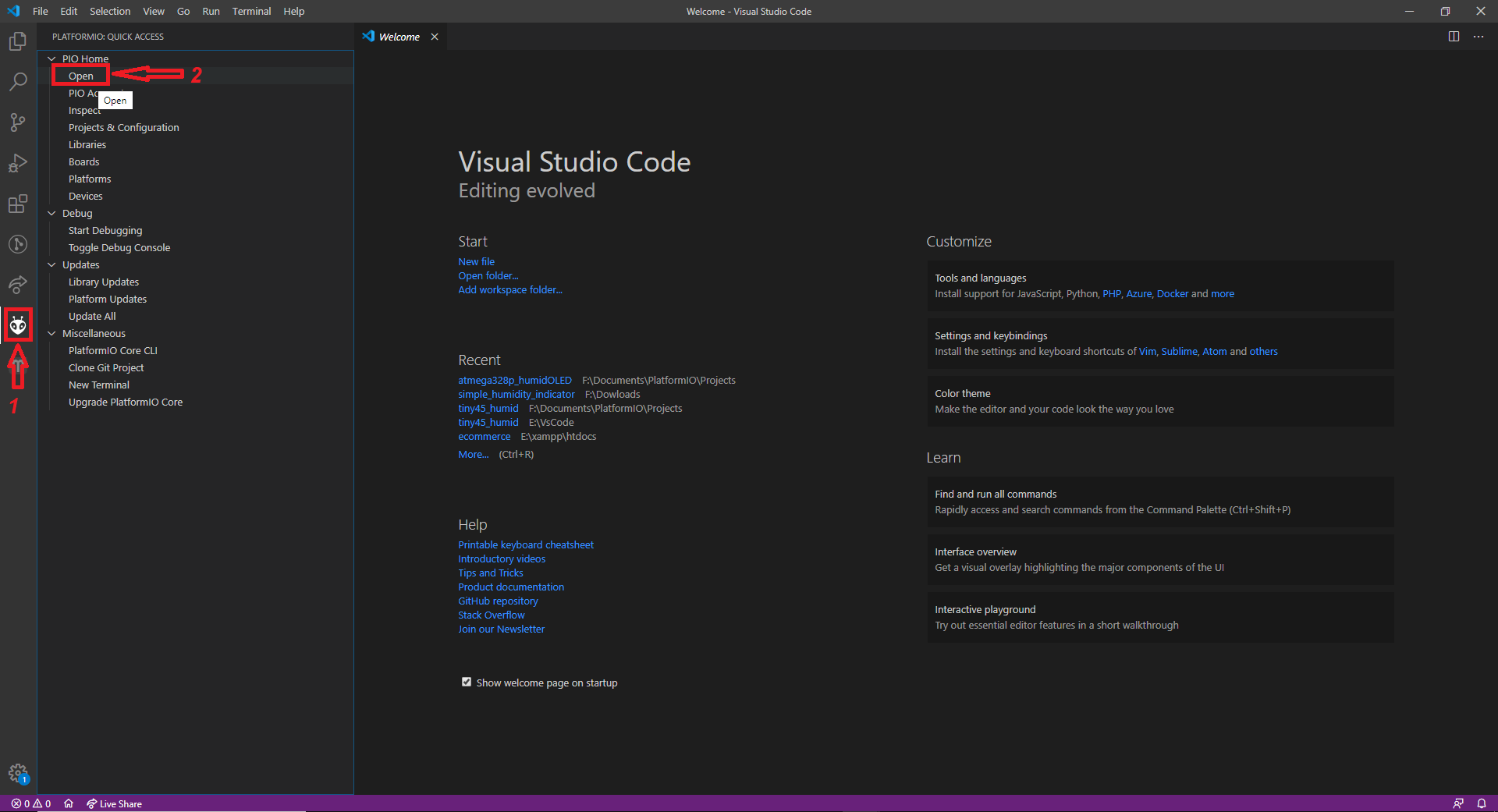
Task: Select the Welcome editor tab
Action: click(399, 37)
